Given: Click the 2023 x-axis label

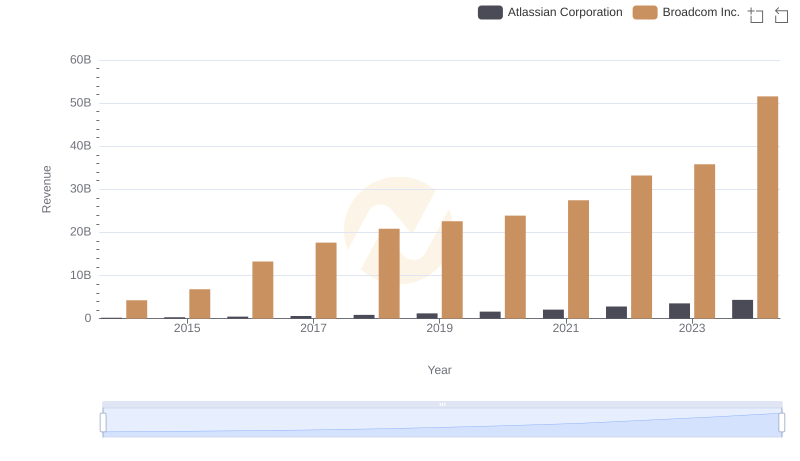Looking at the screenshot, I should (x=692, y=328).
